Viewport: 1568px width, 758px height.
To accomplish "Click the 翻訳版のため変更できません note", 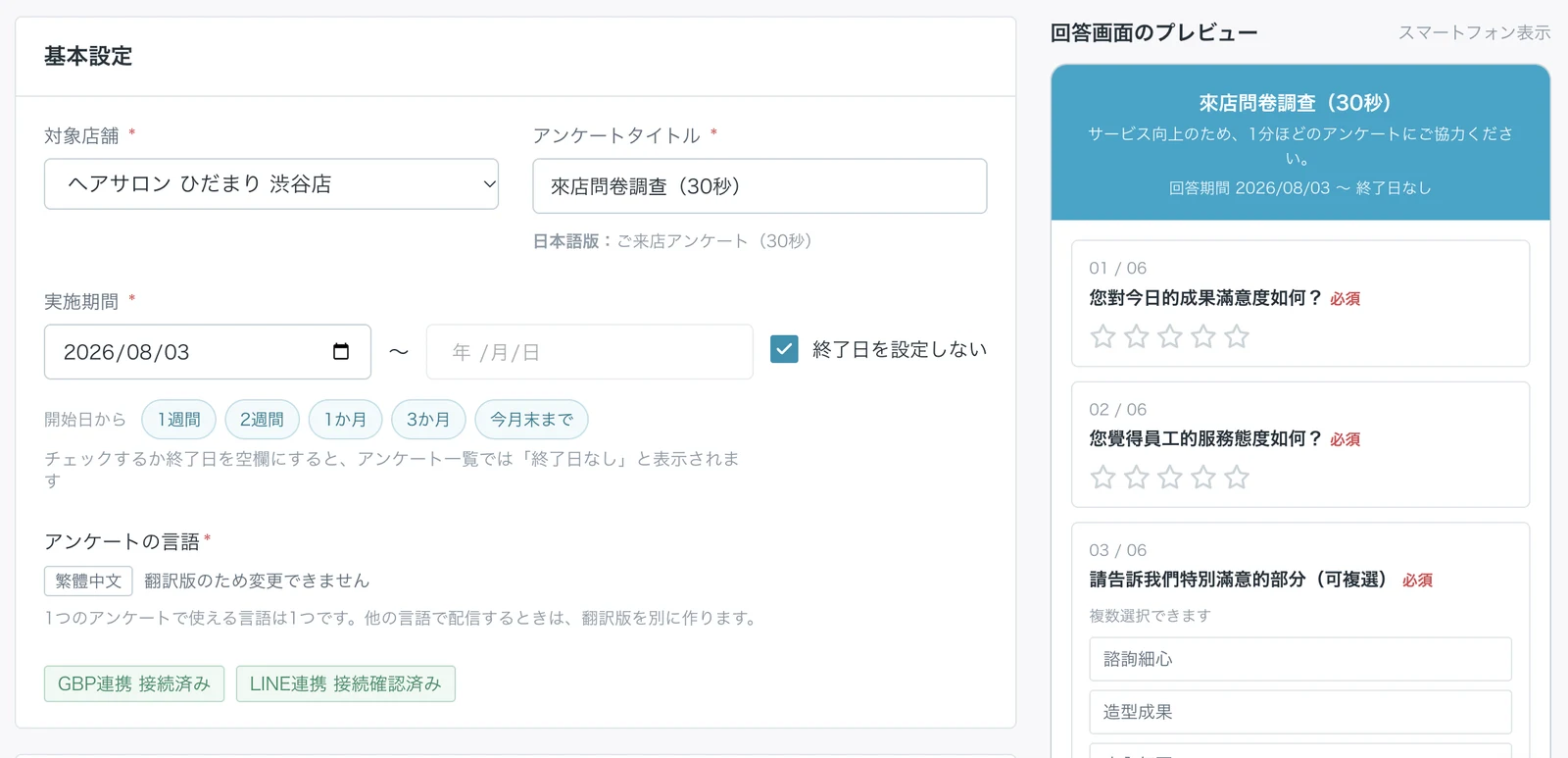I will 257,581.
